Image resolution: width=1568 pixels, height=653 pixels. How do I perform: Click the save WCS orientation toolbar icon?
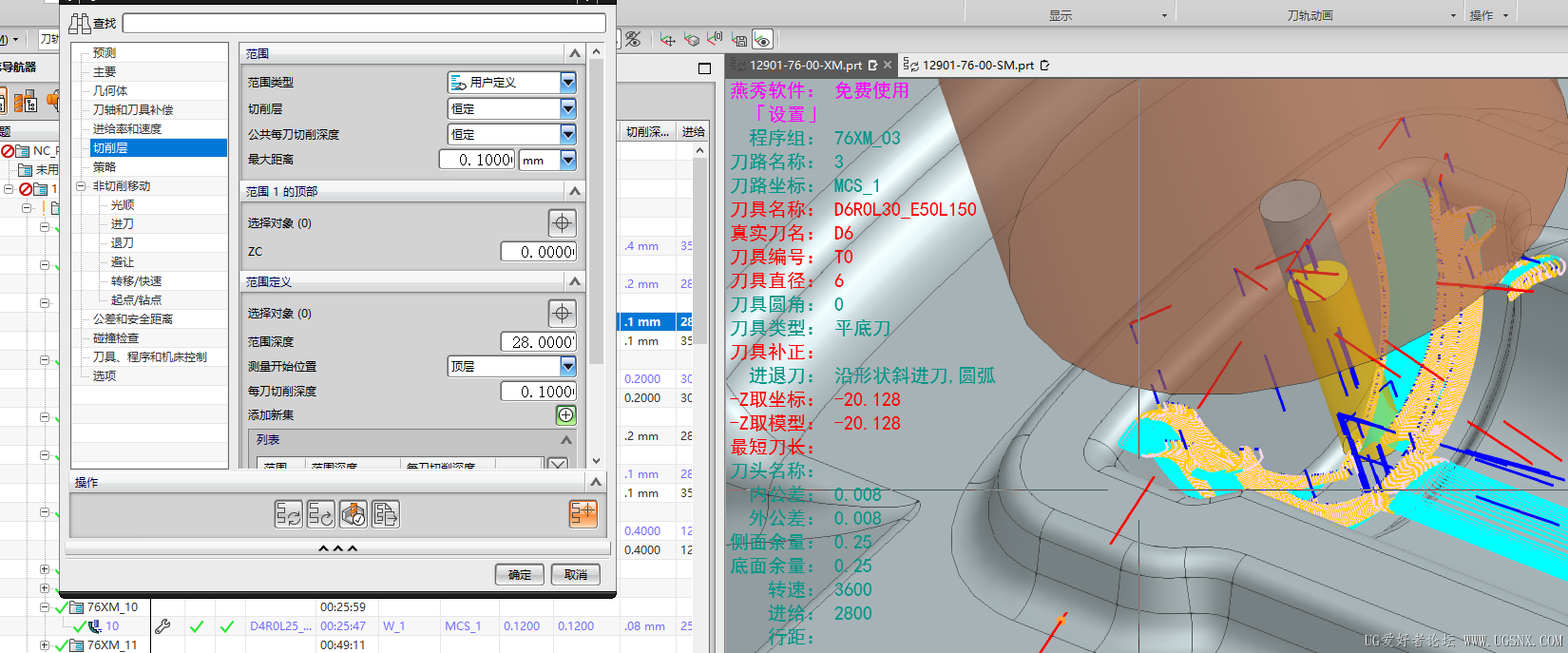[x=739, y=40]
